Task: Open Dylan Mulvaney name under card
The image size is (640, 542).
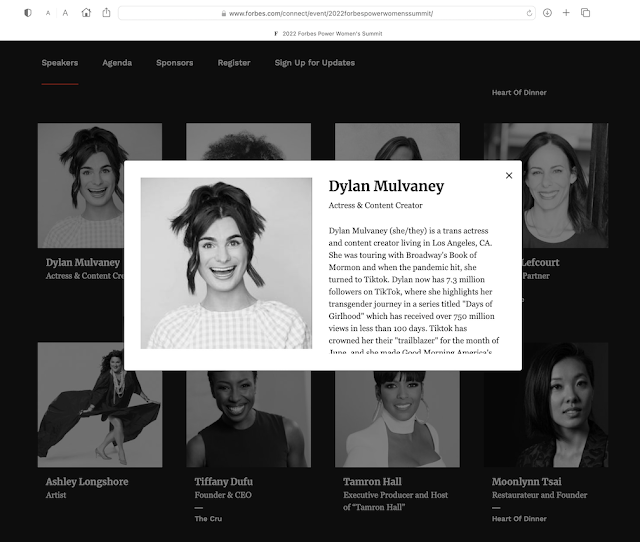Action: pyautogui.click(x=83, y=262)
